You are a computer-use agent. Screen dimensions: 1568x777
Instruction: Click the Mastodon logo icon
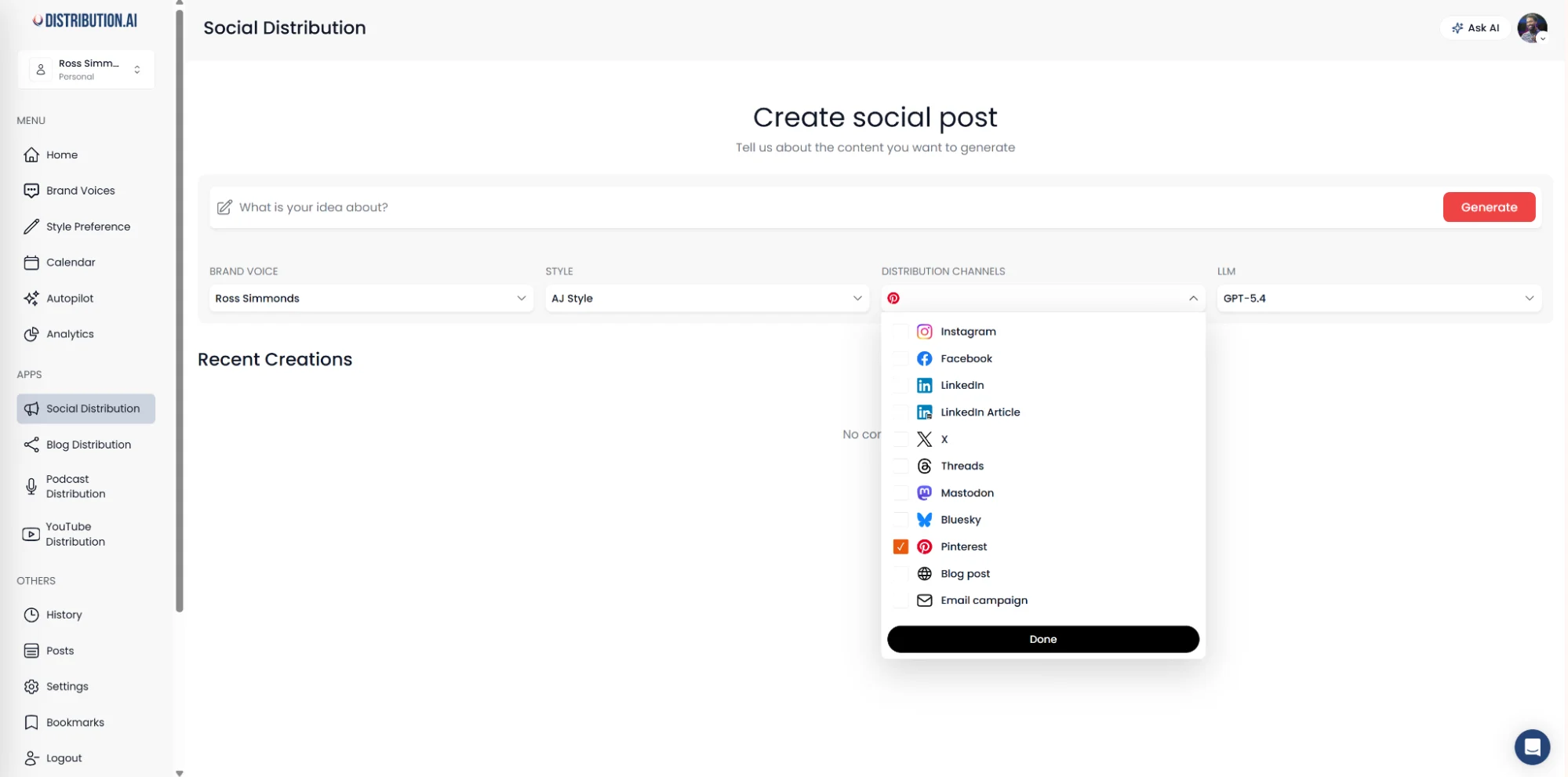924,492
